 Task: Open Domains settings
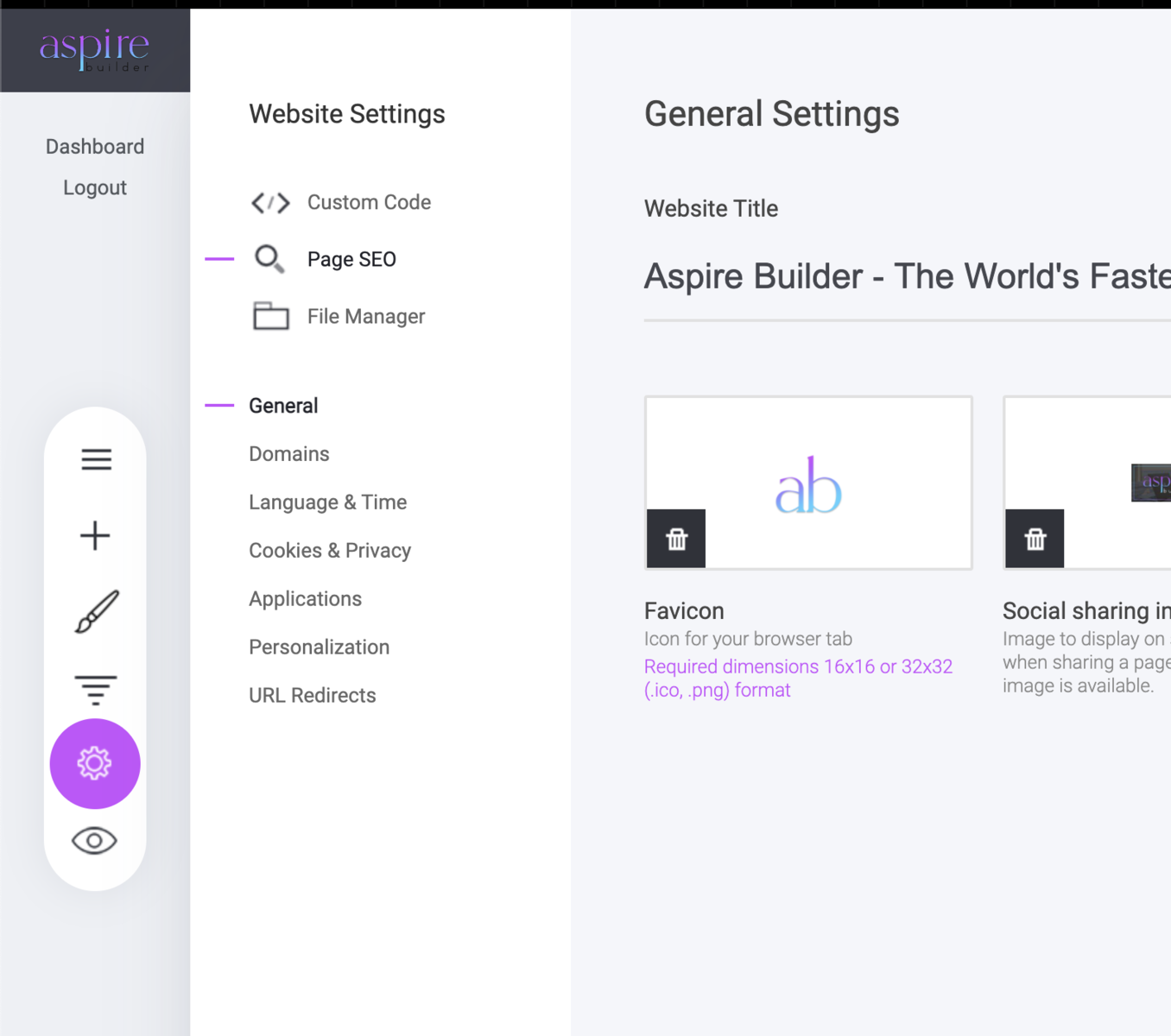[x=289, y=454]
